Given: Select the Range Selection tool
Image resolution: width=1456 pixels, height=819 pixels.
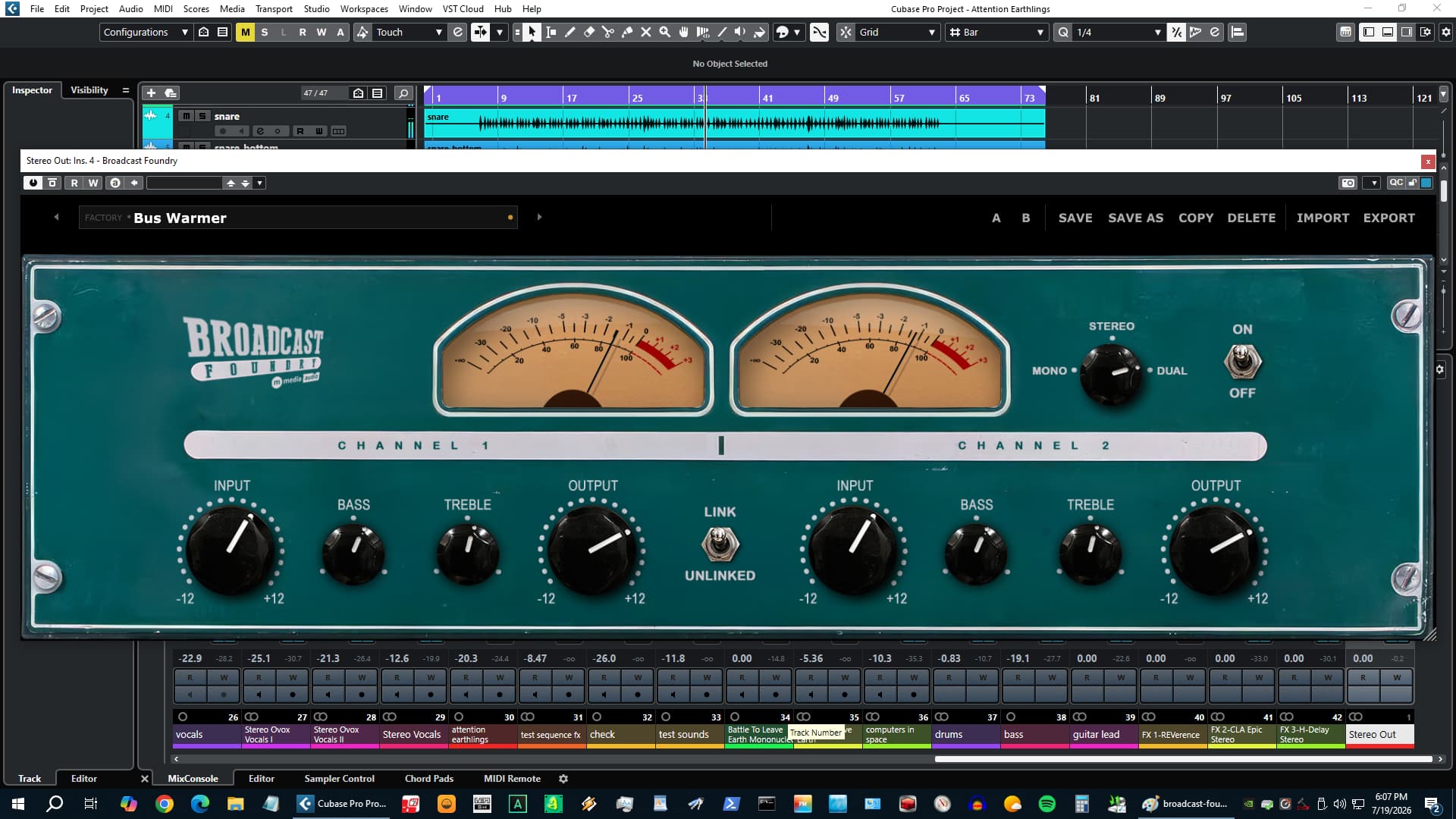Looking at the screenshot, I should [x=551, y=32].
